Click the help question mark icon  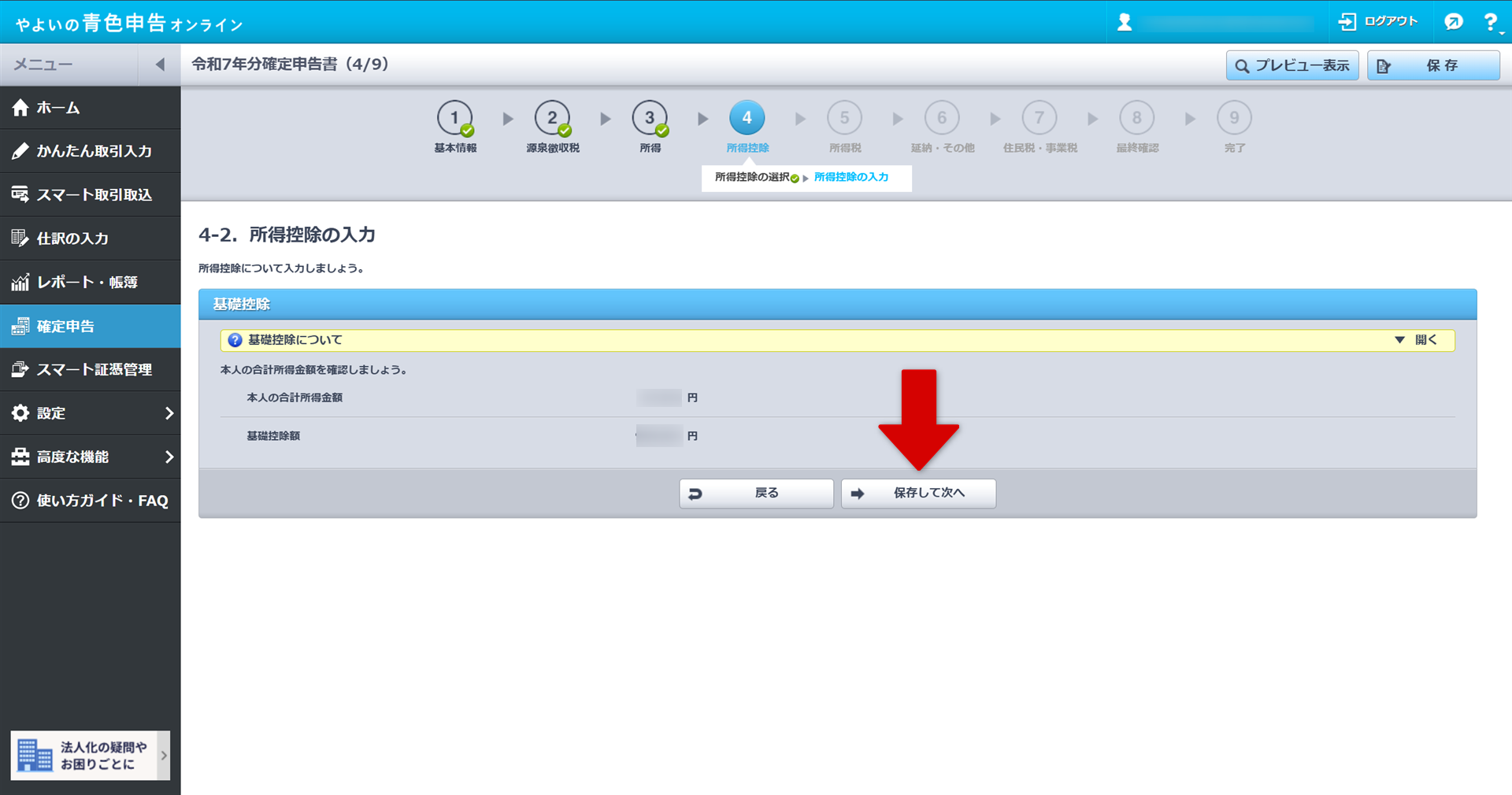coord(1490,22)
